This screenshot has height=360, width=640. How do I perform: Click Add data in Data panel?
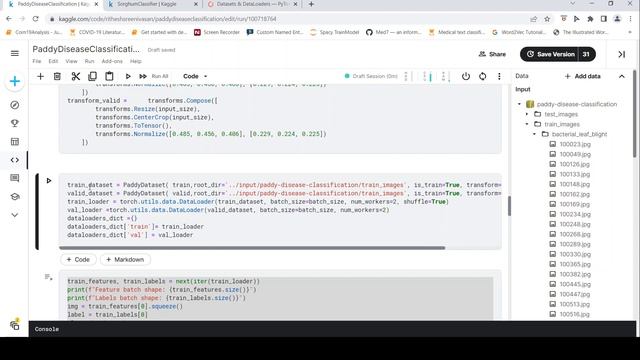pos(582,76)
